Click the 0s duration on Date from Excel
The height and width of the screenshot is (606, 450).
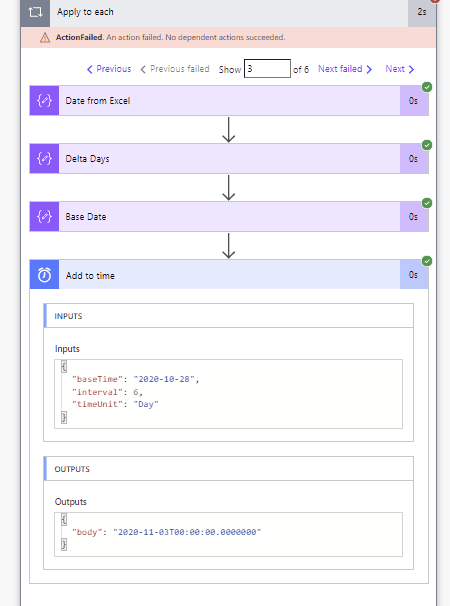coord(413,100)
